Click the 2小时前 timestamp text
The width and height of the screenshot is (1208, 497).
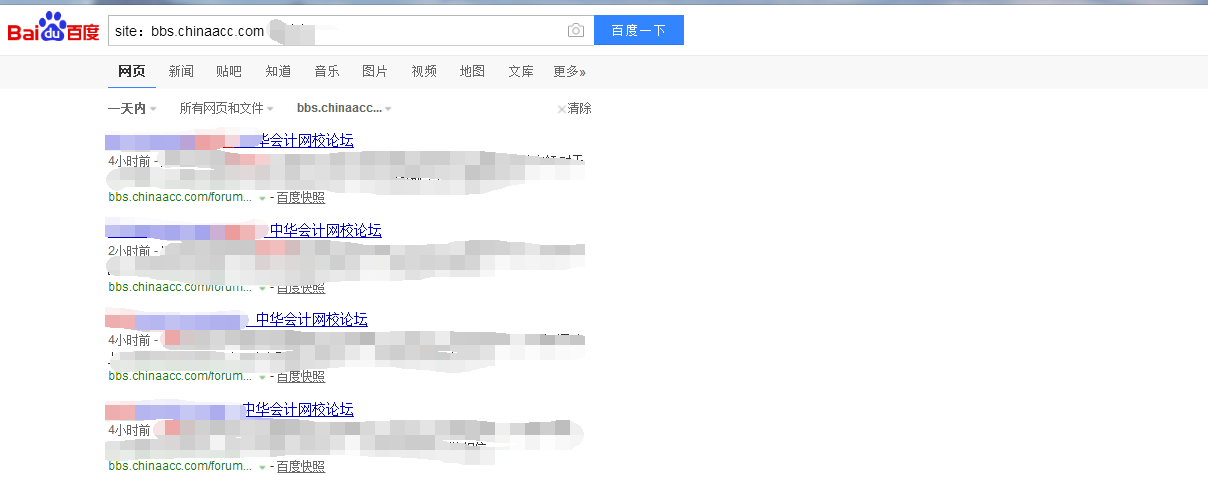[x=129, y=250]
